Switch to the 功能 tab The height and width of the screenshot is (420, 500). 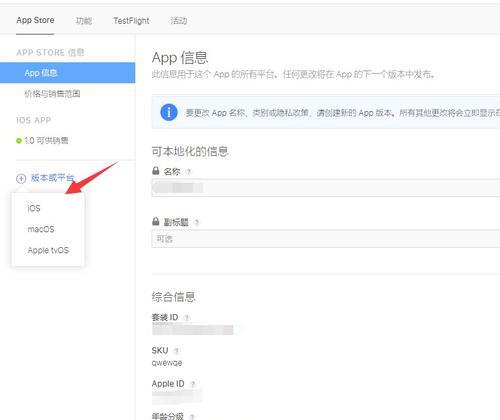pos(83,21)
